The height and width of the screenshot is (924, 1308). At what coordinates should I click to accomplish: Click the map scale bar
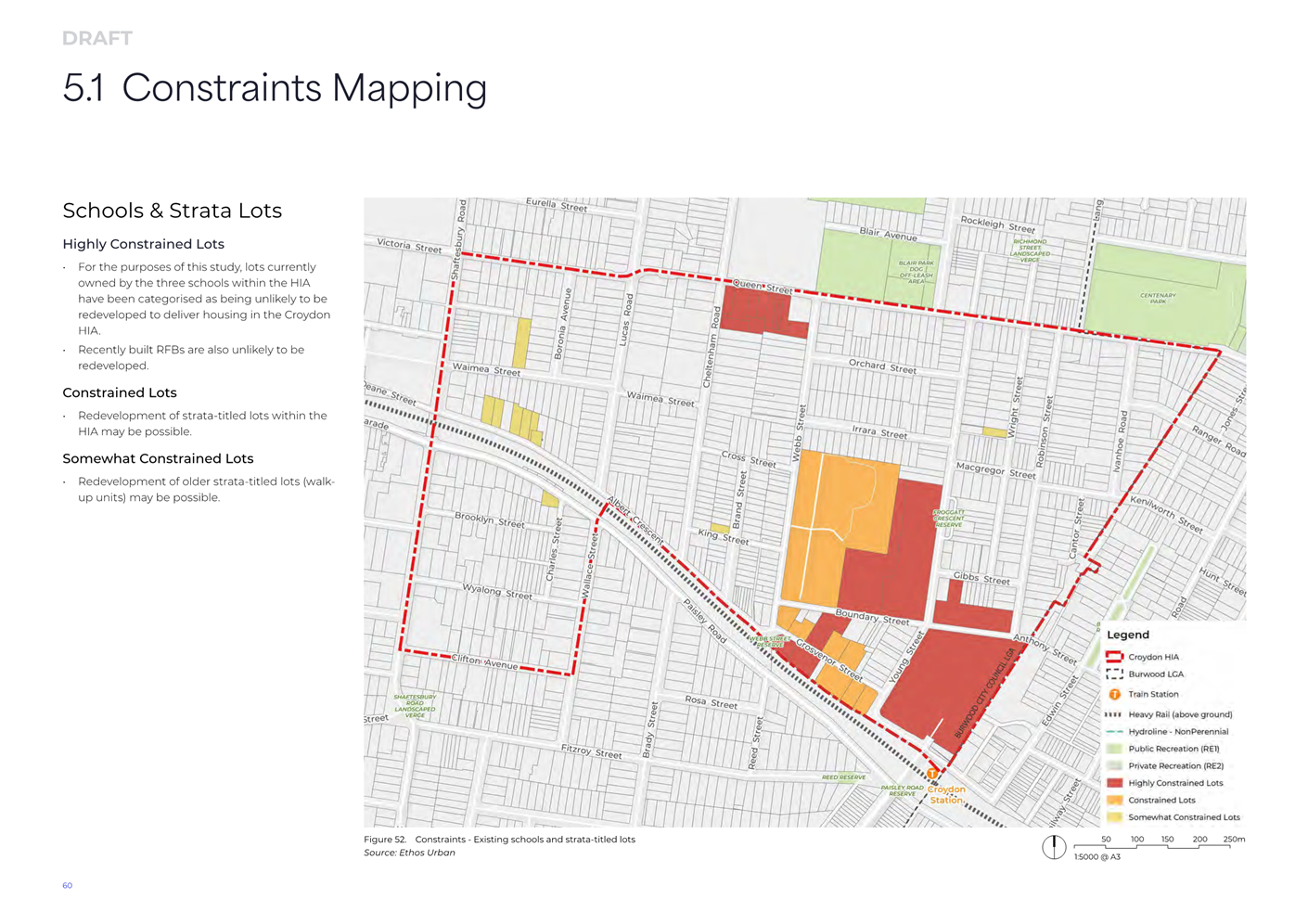pyautogui.click(x=1152, y=845)
